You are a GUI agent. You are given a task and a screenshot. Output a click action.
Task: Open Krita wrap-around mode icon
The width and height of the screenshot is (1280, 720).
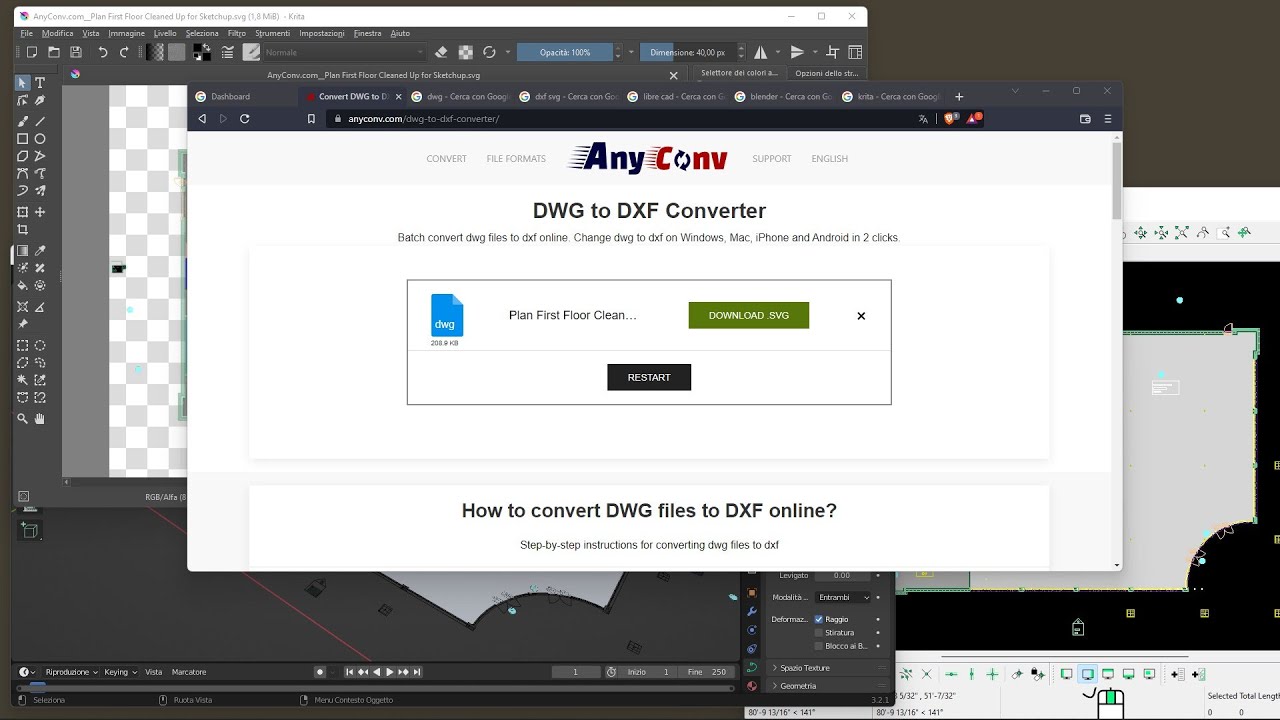tap(832, 52)
